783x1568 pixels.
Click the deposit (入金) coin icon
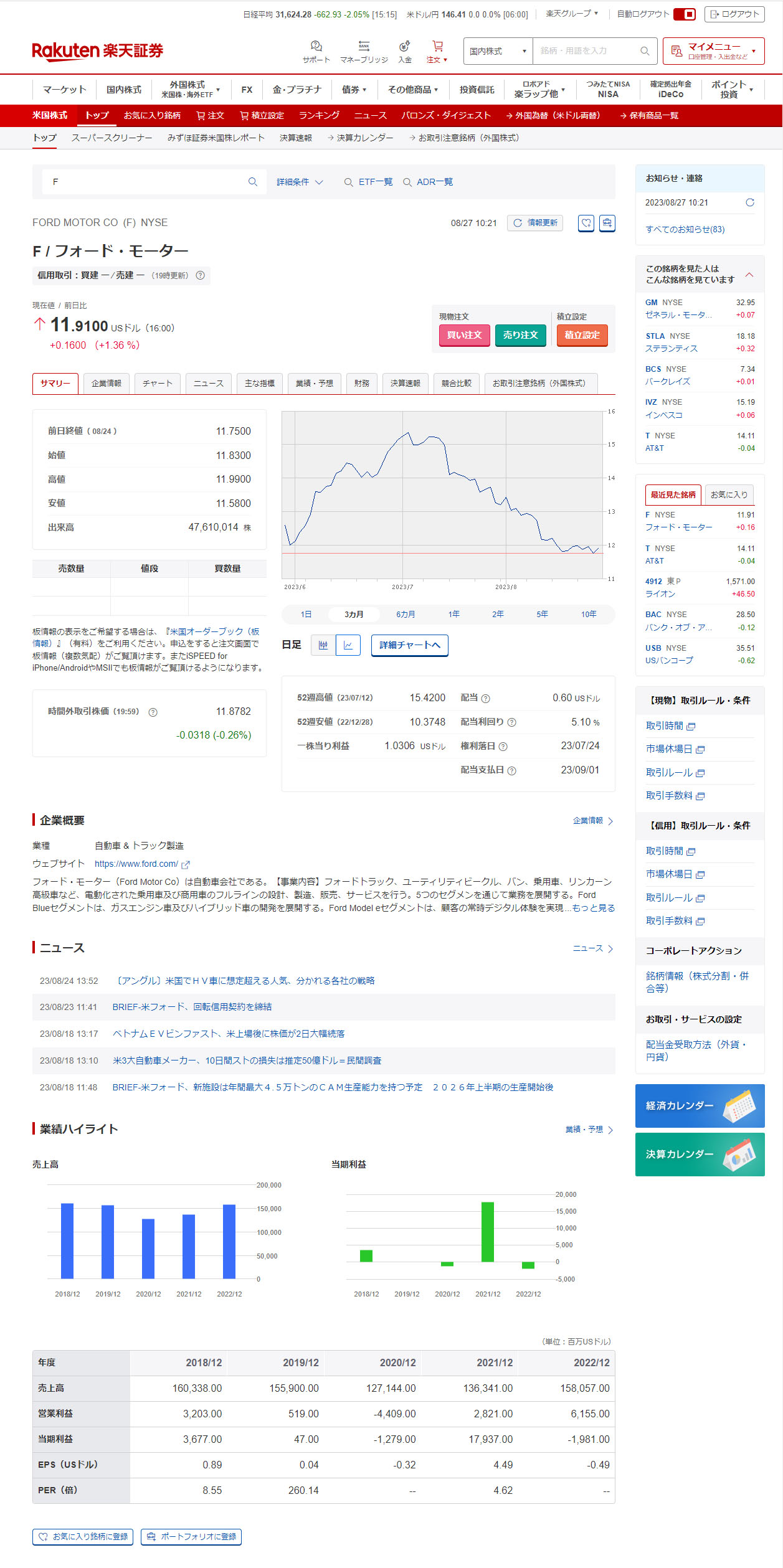click(x=404, y=47)
